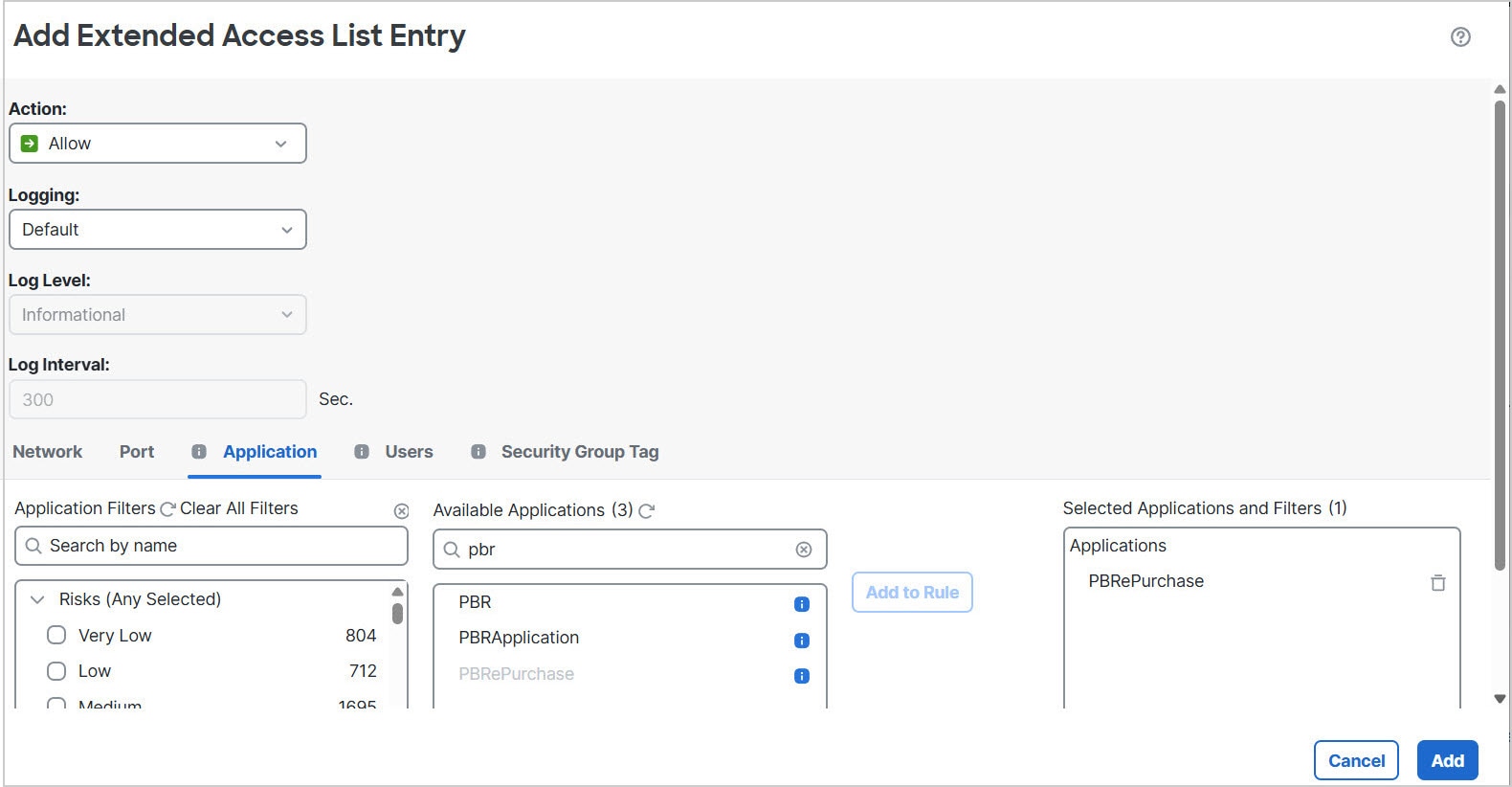Refresh the Available Applications list

647,511
